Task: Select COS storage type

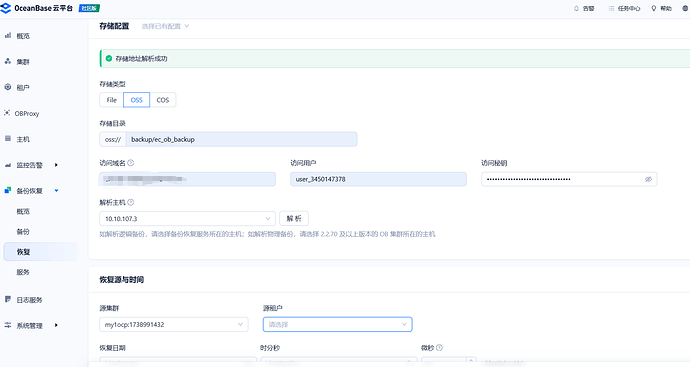Action: (x=163, y=100)
